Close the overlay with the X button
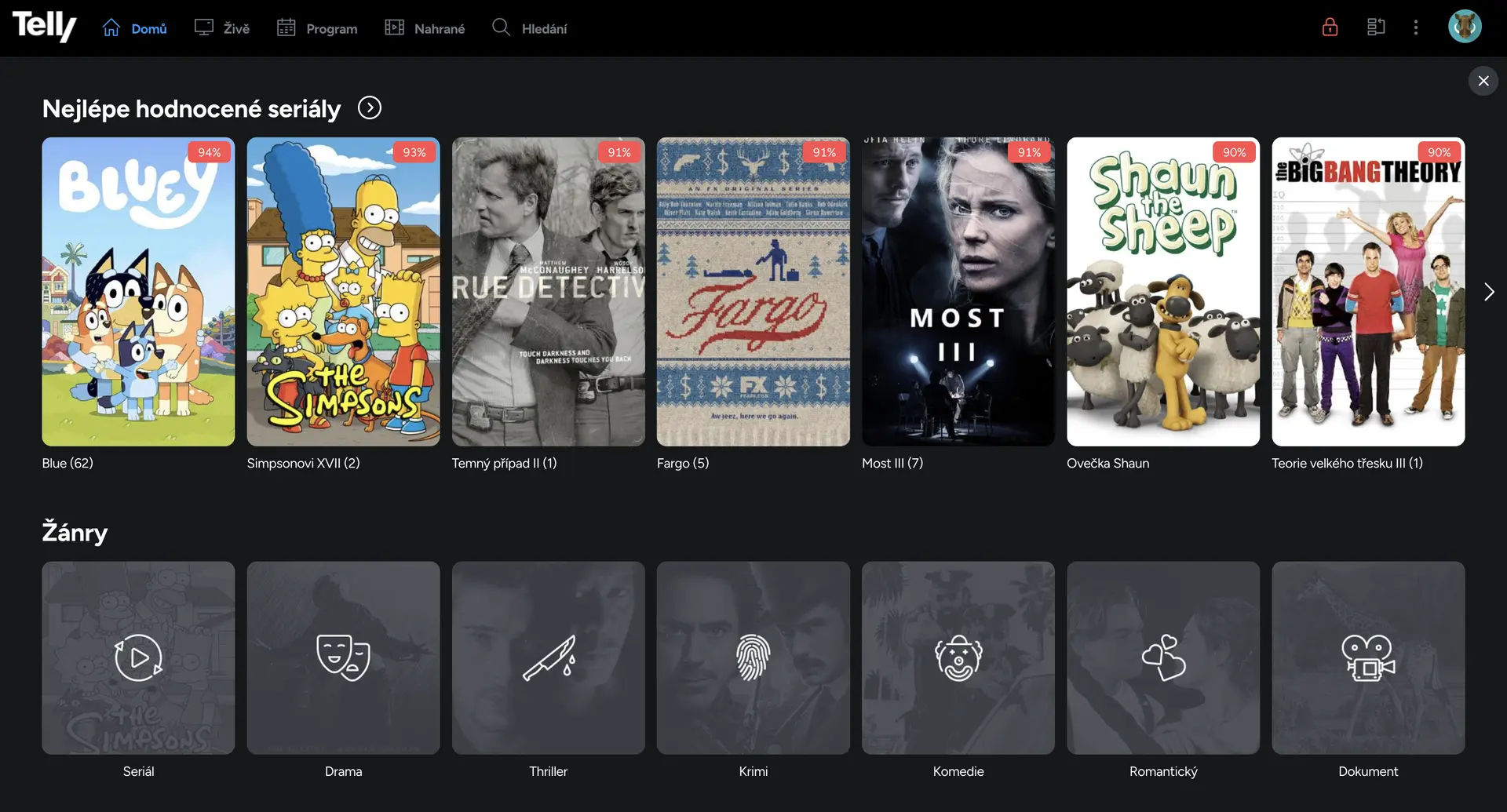 point(1483,81)
